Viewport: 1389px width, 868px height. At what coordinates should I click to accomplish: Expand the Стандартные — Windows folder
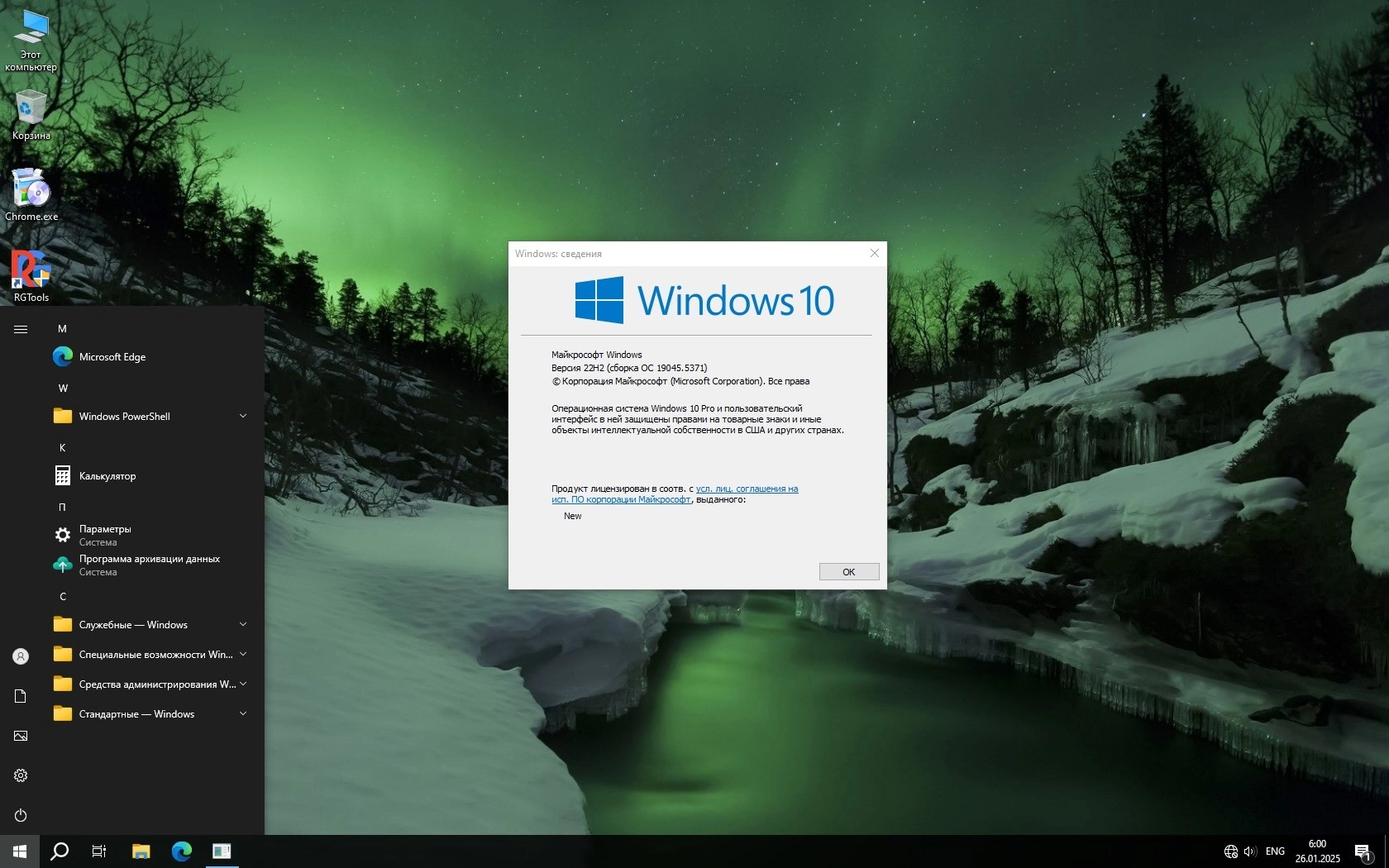(x=149, y=714)
